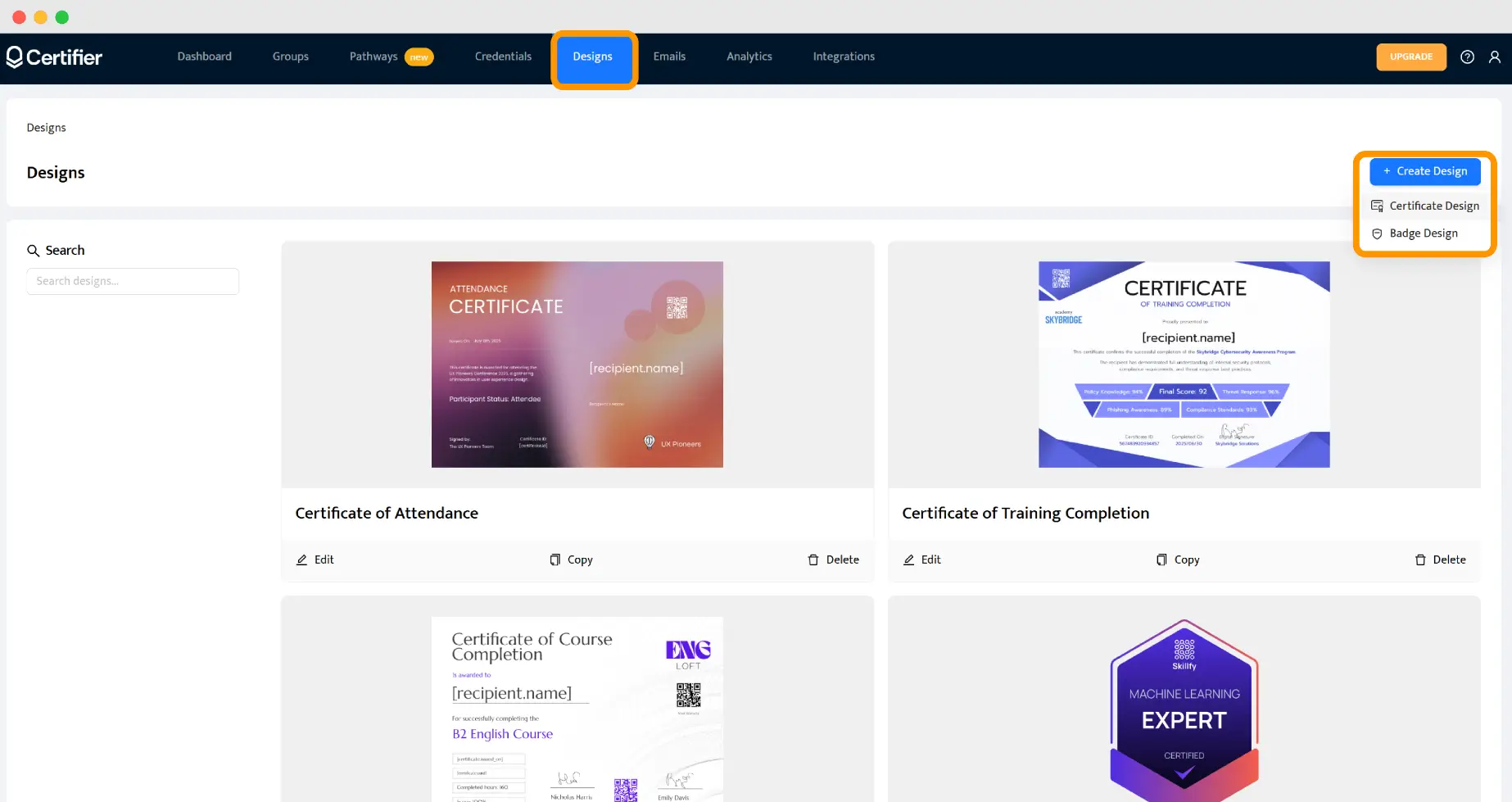Click the Designs breadcrumb link
This screenshot has width=1512, height=802.
[46, 128]
